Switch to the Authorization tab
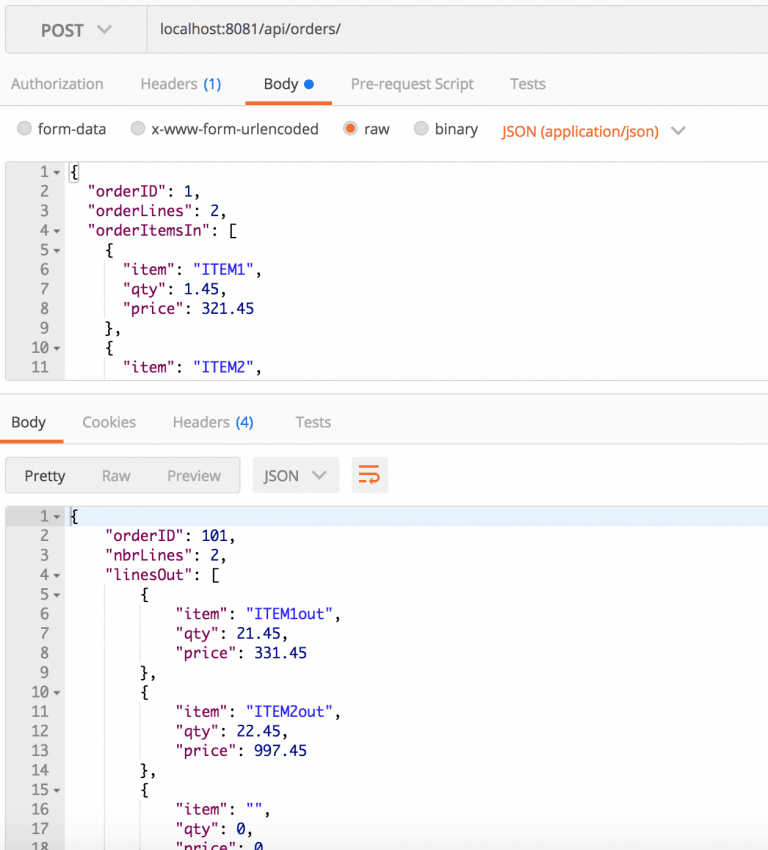Image resolution: width=768 pixels, height=850 pixels. pyautogui.click(x=57, y=84)
